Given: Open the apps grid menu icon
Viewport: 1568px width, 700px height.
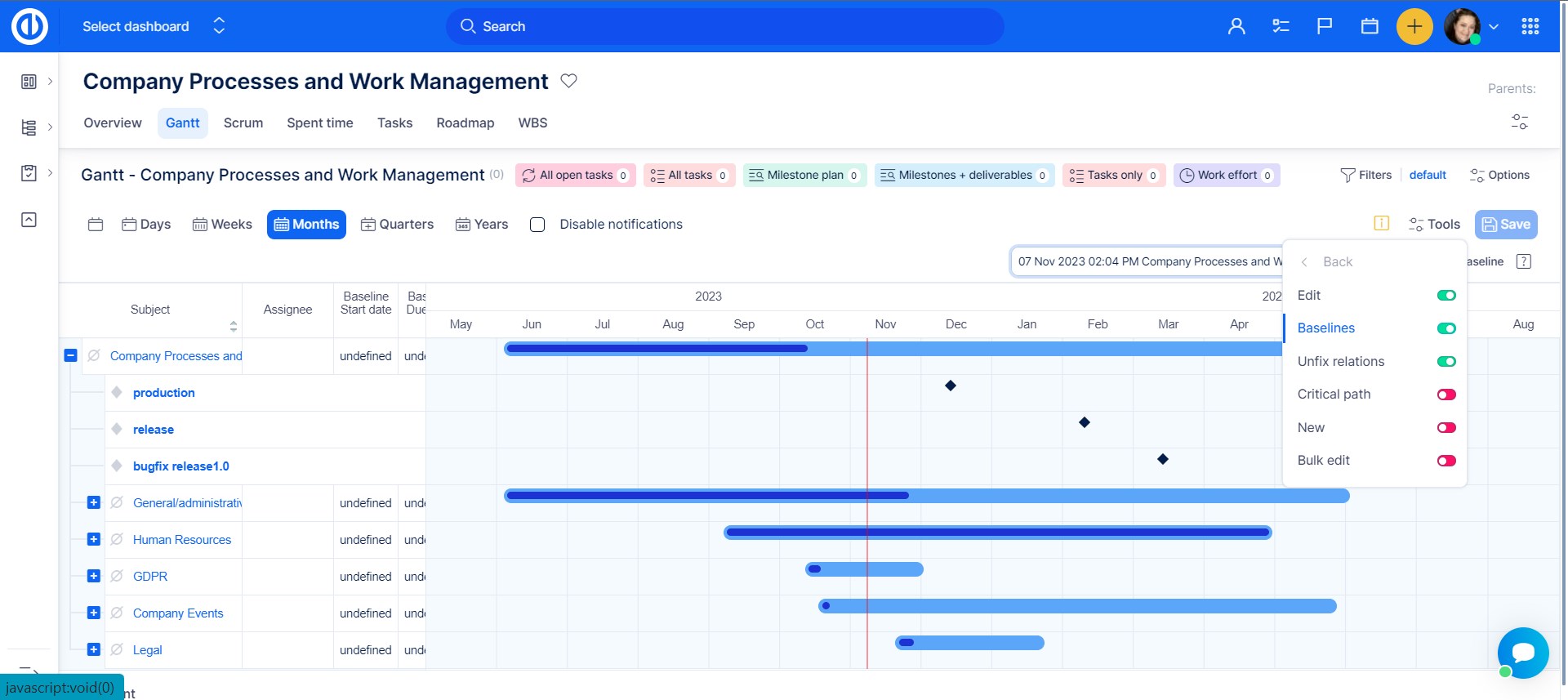Looking at the screenshot, I should tap(1530, 26).
